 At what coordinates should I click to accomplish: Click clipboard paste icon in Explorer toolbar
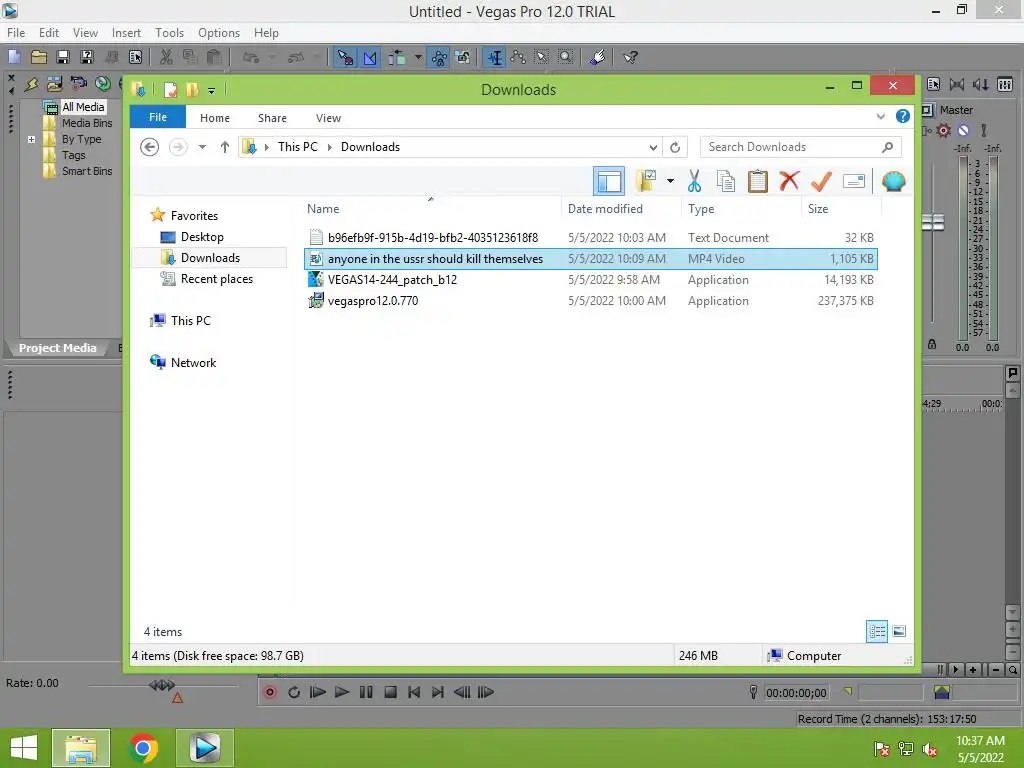tap(757, 181)
